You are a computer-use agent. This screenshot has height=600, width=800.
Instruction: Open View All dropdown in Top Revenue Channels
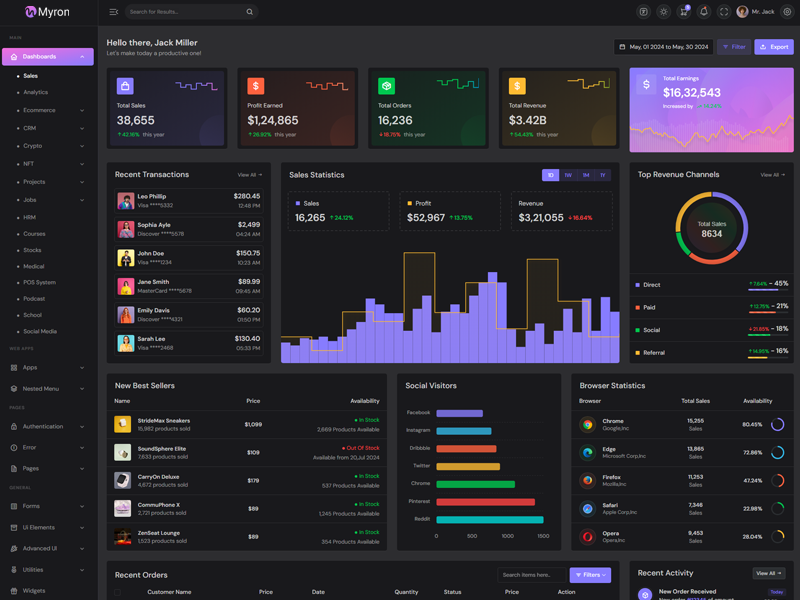point(772,175)
